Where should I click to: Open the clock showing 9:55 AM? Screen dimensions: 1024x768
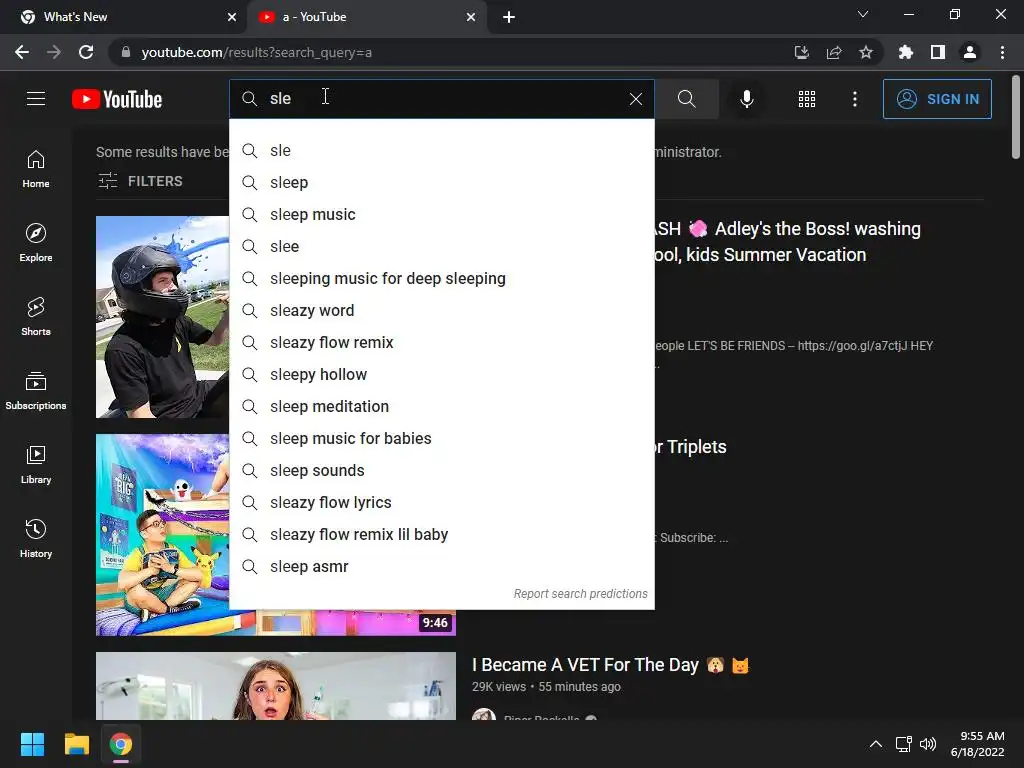[x=978, y=744]
